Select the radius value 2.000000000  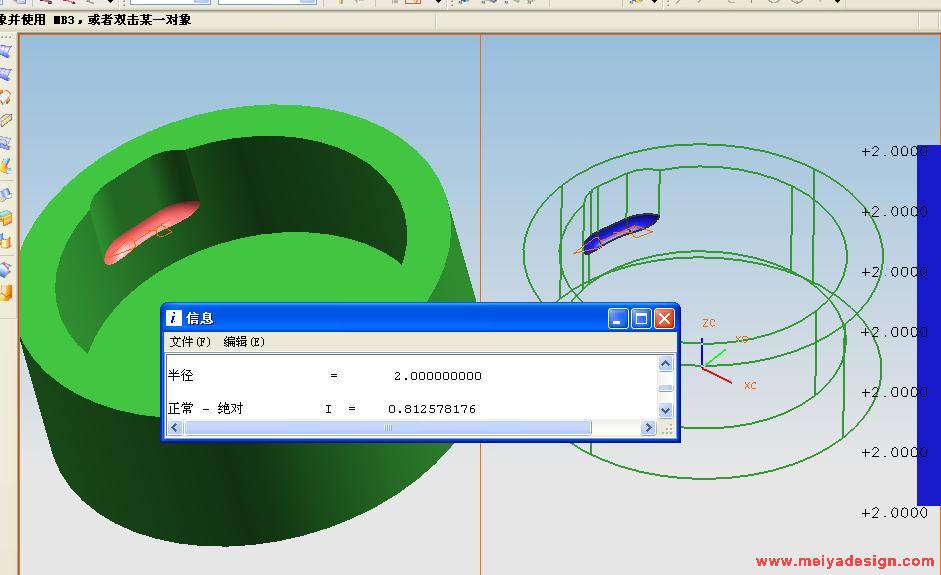437,376
